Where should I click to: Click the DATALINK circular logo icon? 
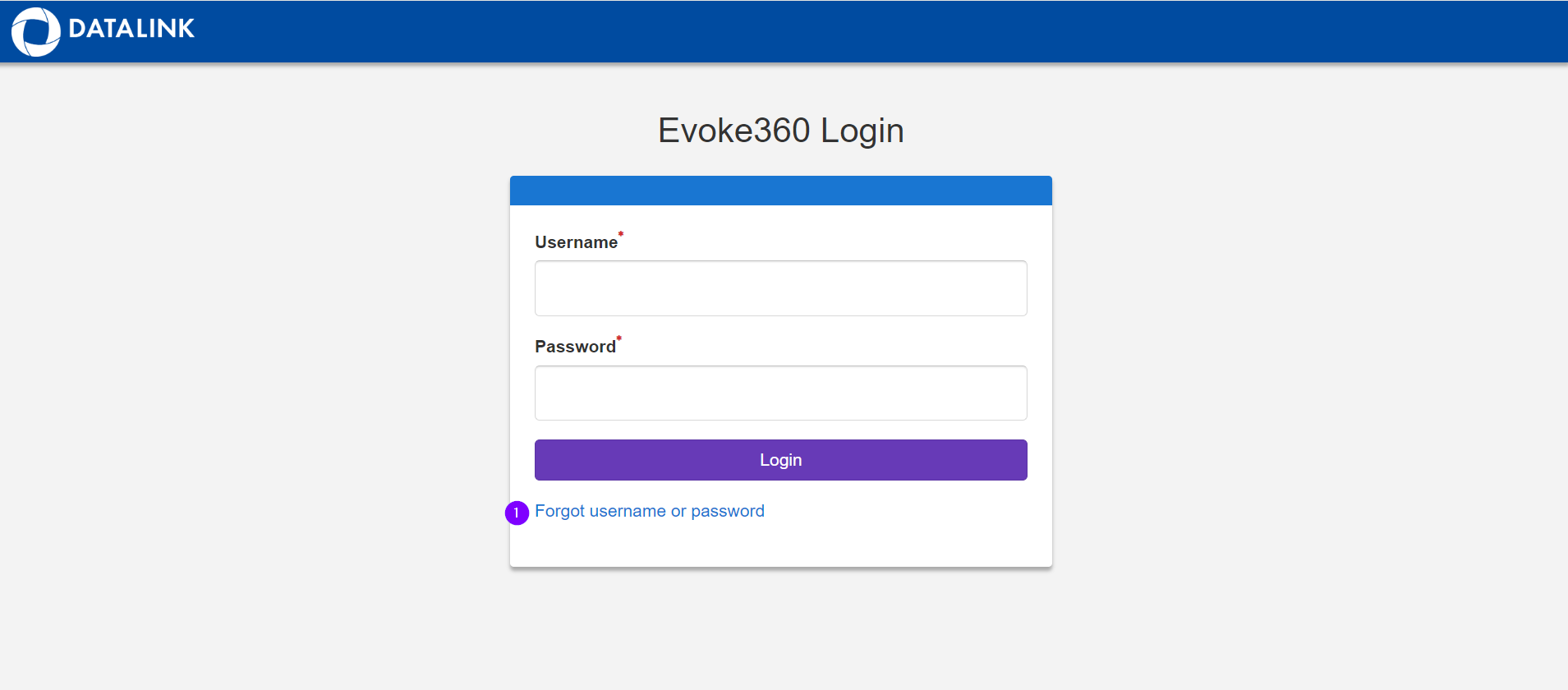(34, 31)
